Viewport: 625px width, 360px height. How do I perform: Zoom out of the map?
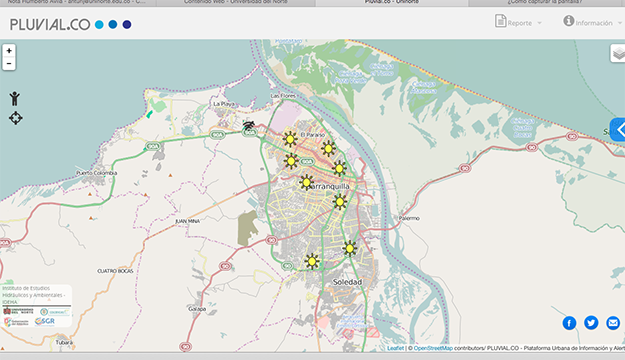pos(9,64)
